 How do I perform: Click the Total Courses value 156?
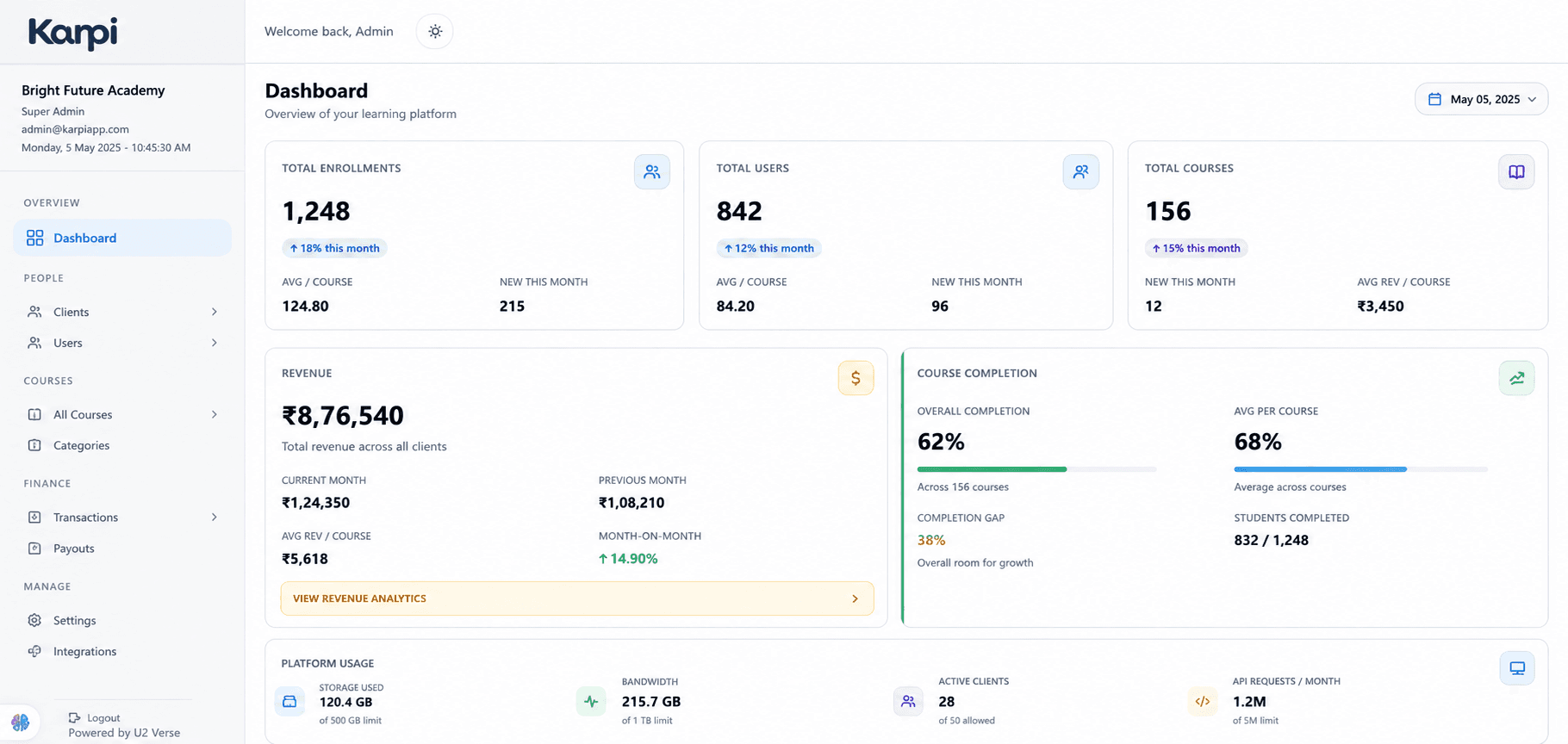point(1167,211)
